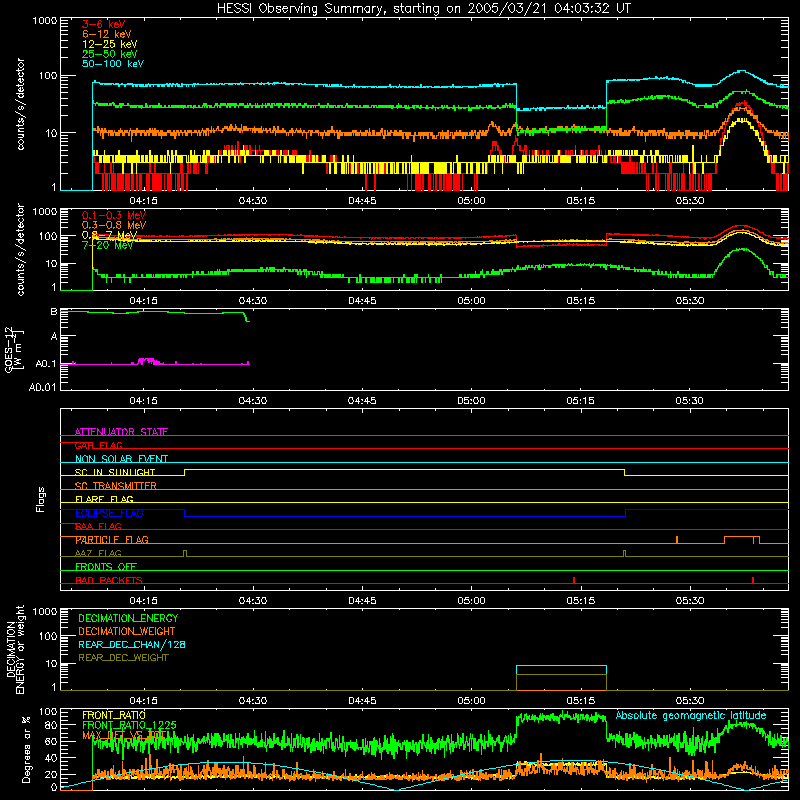
Task: Click the vertical Flags axis label
Action: click(x=41, y=499)
